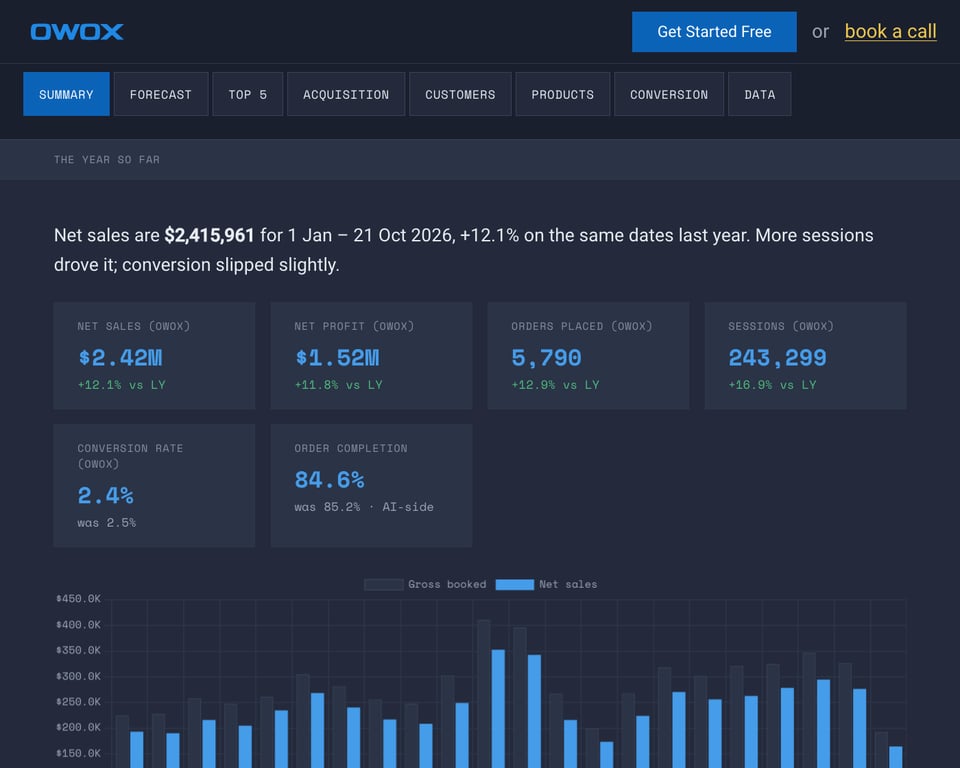960x768 pixels.
Task: Click the $300.0K axis label
Action: (x=78, y=676)
